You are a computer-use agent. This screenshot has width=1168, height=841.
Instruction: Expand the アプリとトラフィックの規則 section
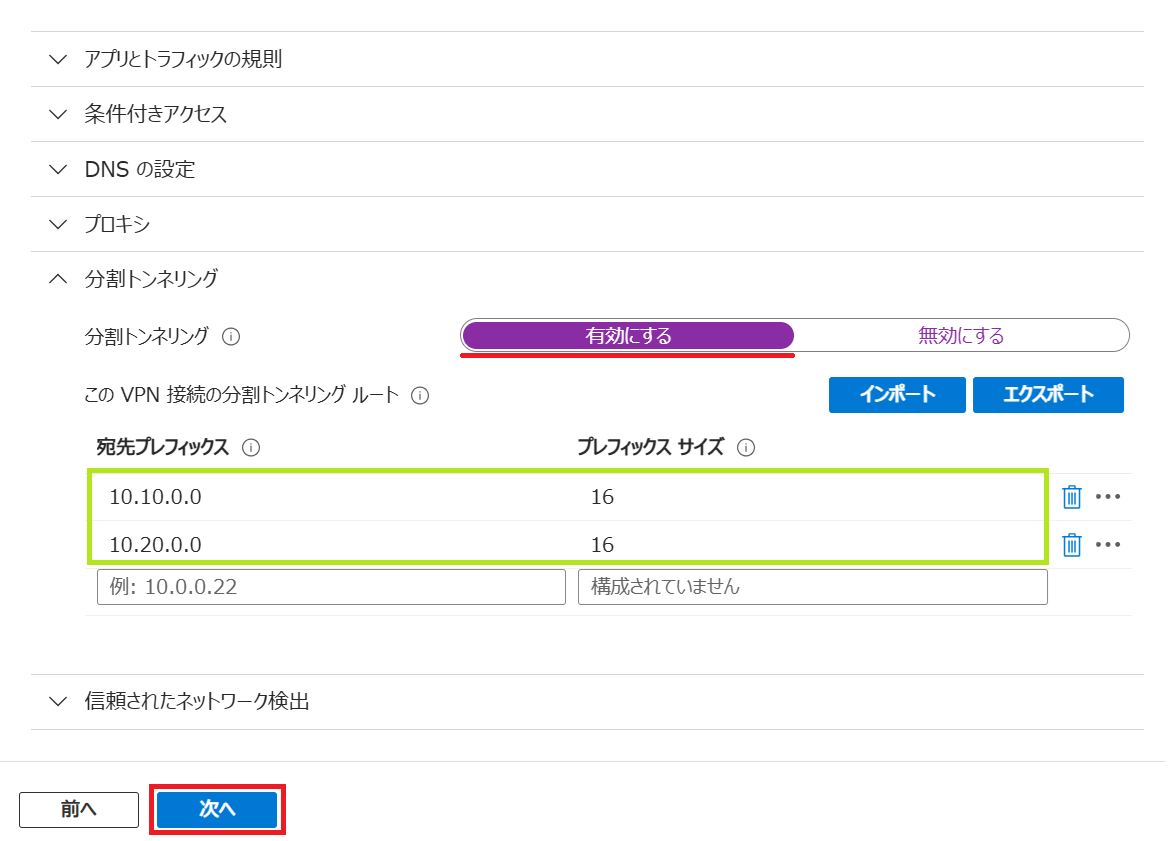587,59
